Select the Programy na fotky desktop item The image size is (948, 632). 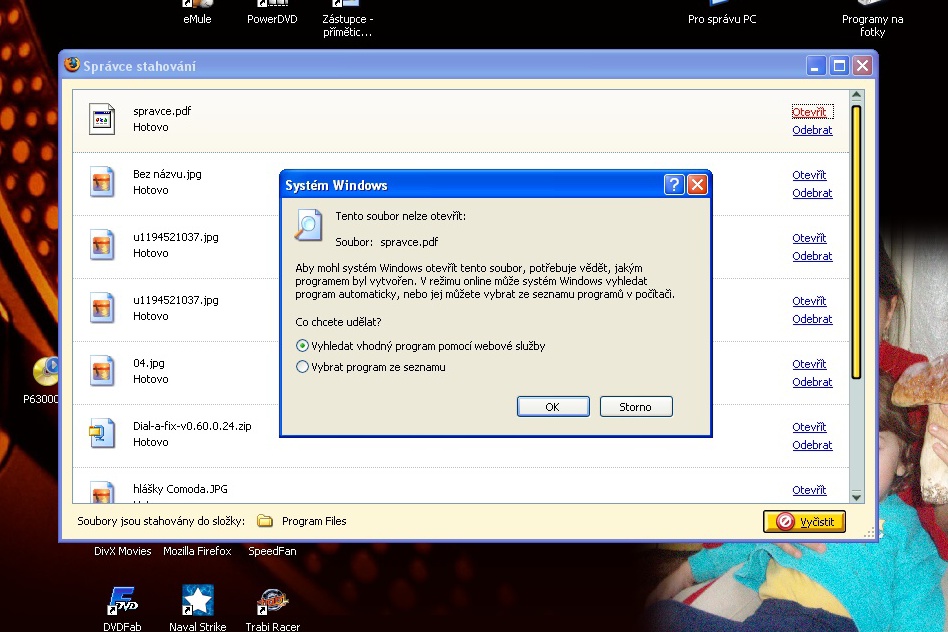[x=872, y=25]
